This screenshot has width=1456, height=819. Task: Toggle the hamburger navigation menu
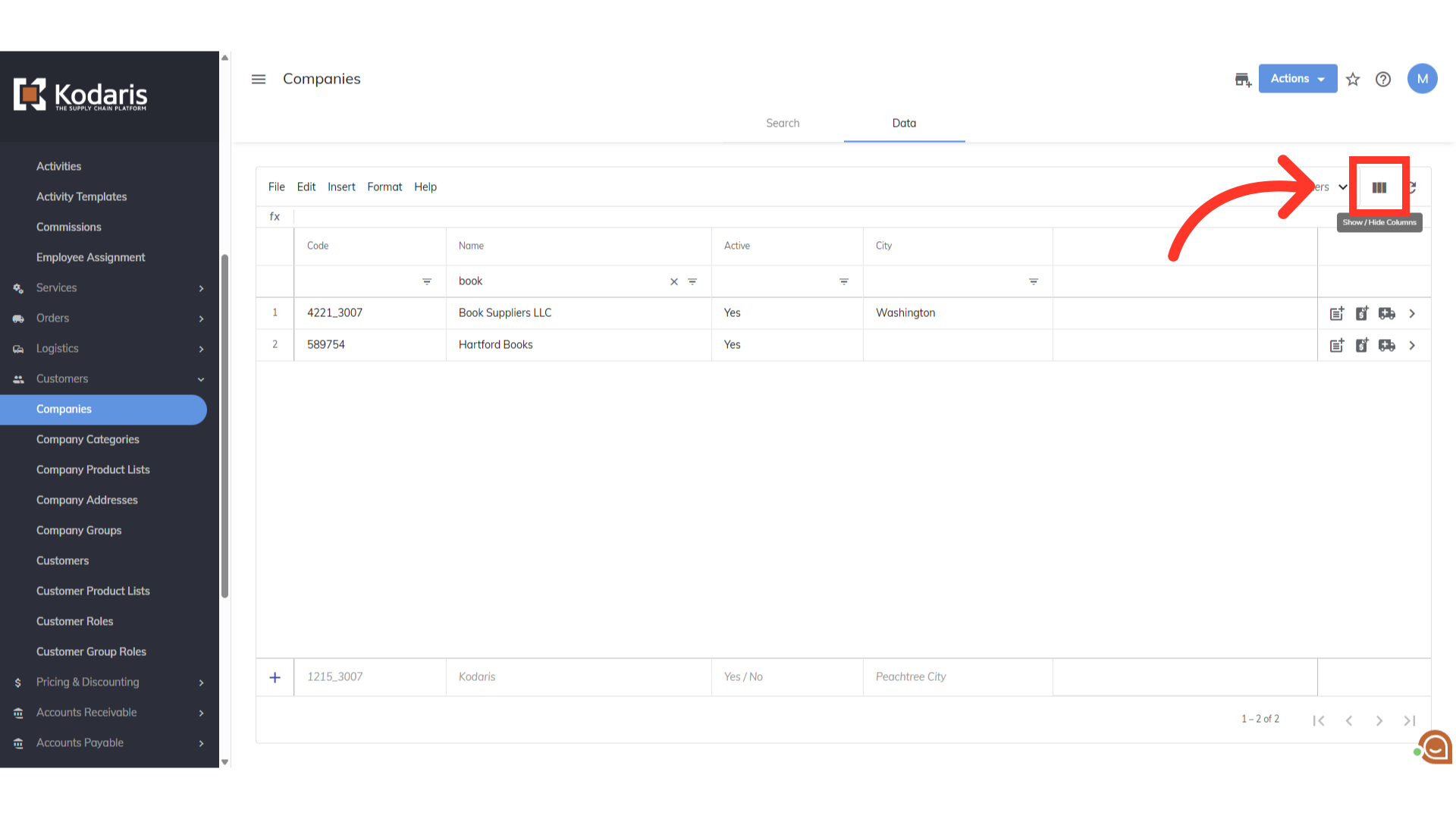click(x=259, y=79)
